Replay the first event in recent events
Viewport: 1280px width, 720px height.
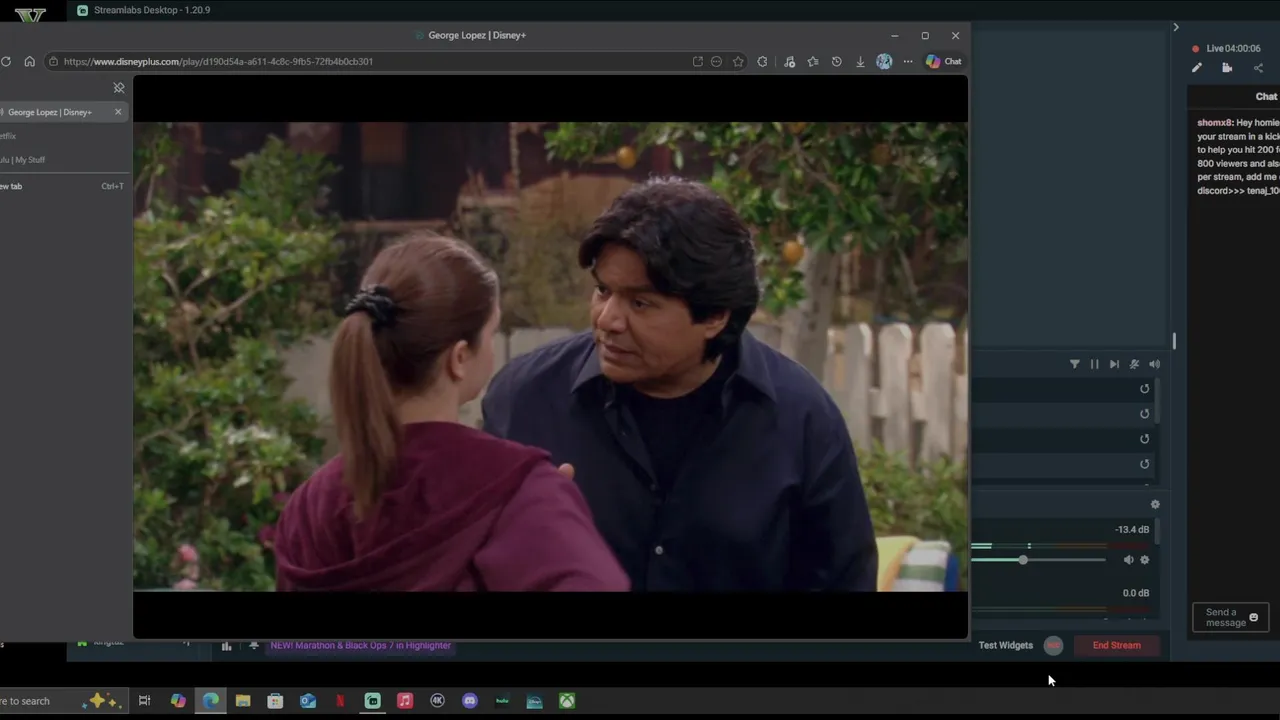[1145, 389]
